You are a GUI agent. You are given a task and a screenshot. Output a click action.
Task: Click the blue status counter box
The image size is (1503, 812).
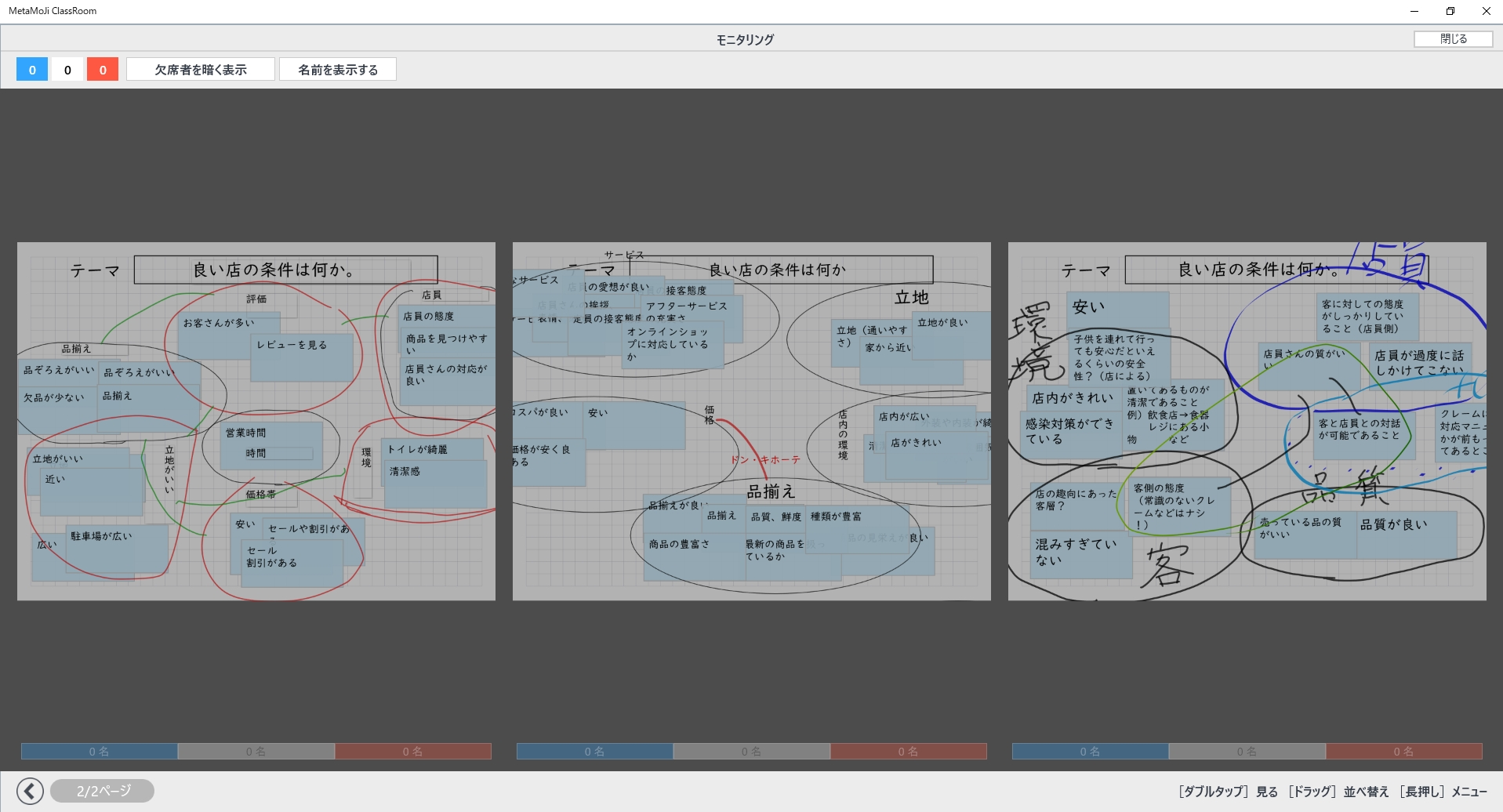coord(32,70)
